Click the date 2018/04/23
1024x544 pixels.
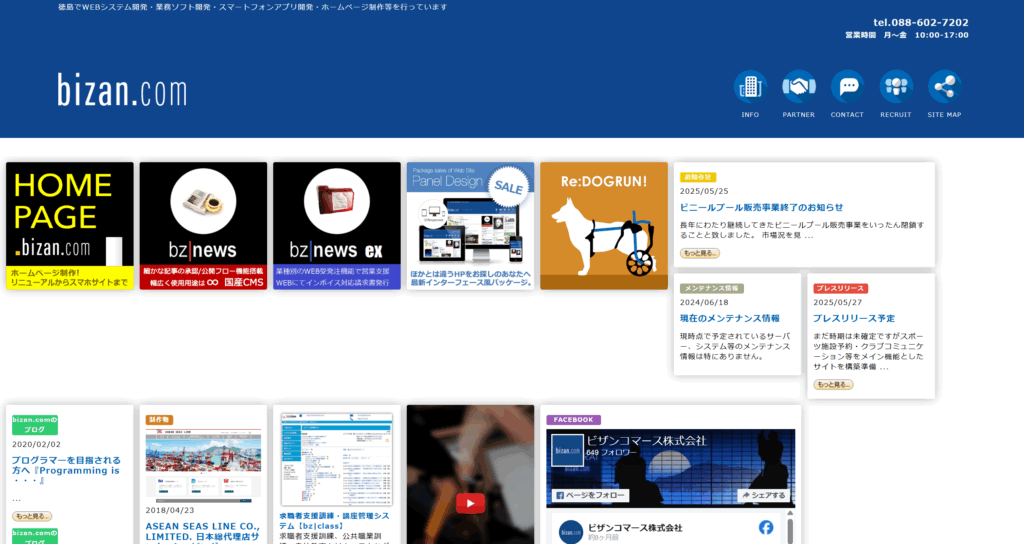coord(170,511)
